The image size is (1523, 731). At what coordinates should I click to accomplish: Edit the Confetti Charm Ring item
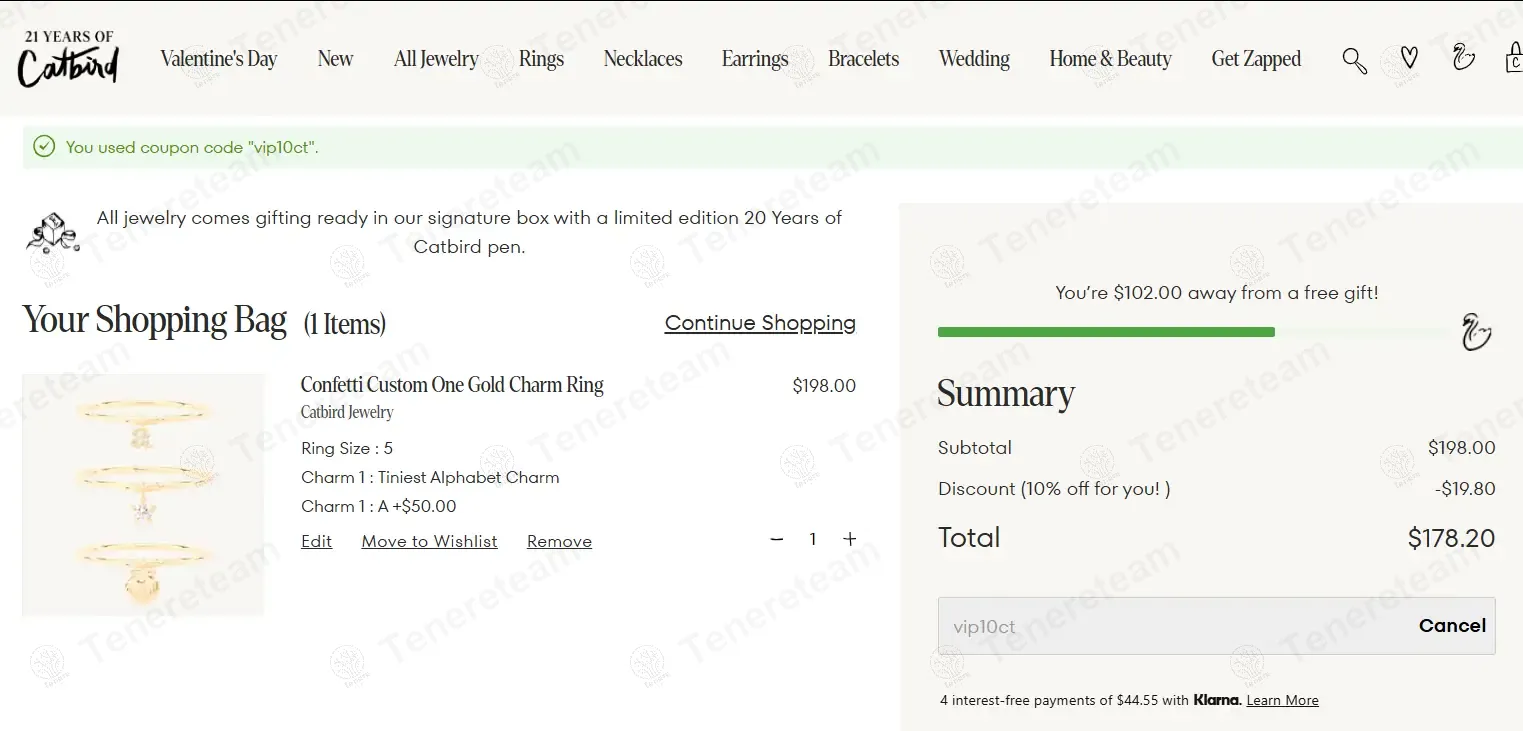(316, 541)
